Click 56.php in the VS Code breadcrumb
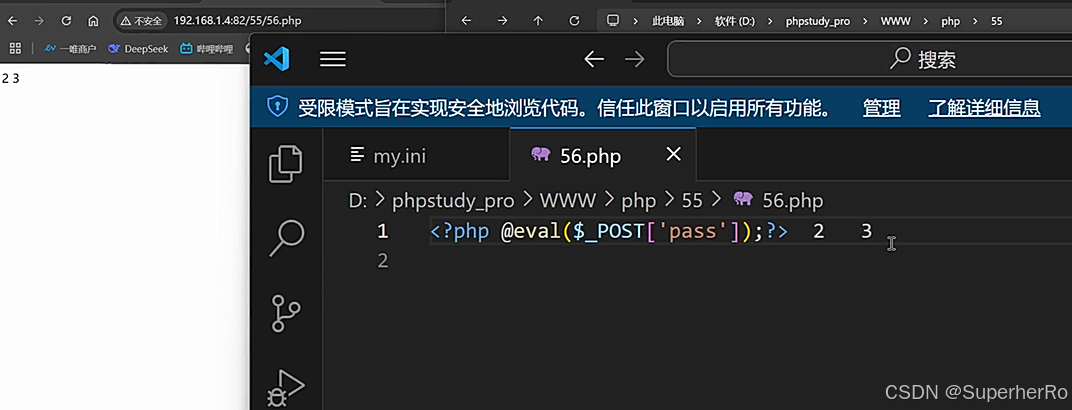Viewport: 1072px width, 410px height. tap(793, 200)
